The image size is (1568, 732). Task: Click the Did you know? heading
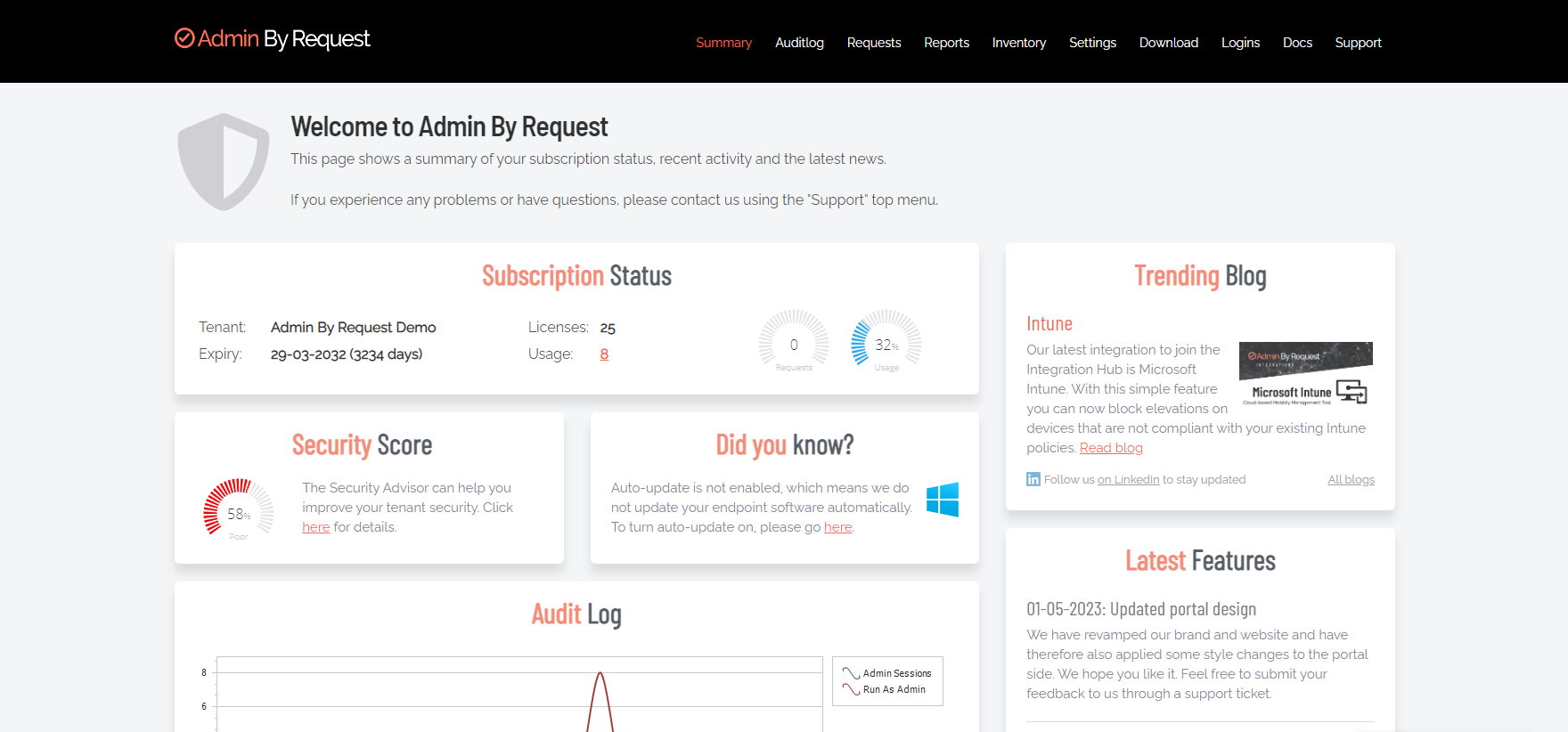(785, 445)
